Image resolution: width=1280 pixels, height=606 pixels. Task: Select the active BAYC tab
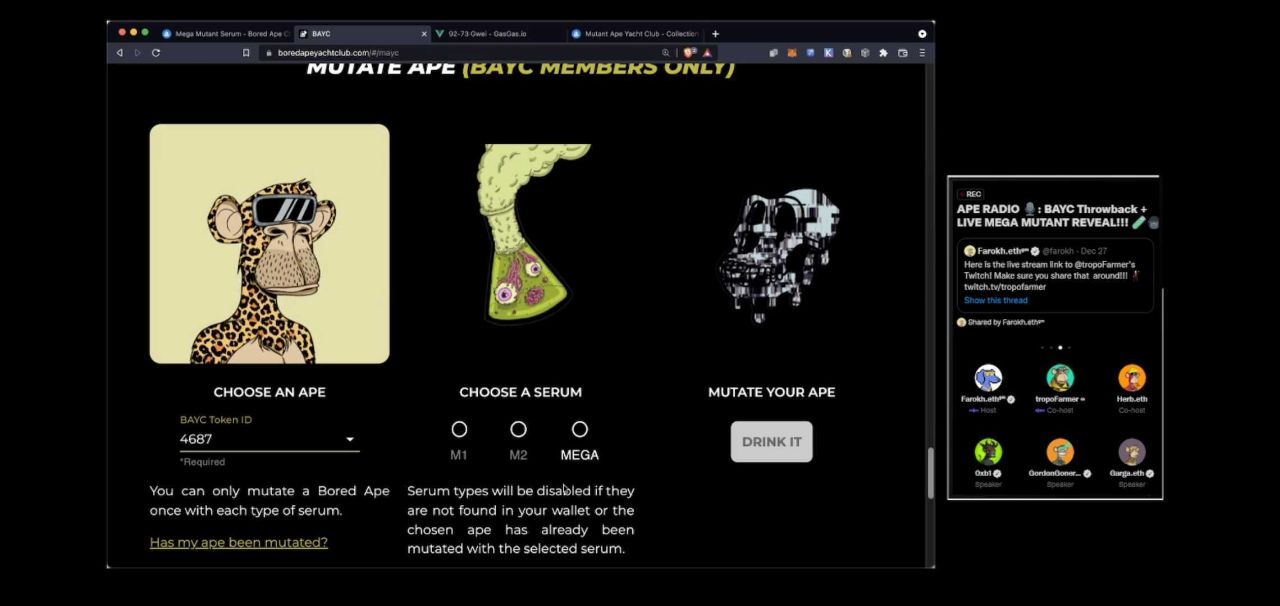pyautogui.click(x=362, y=33)
